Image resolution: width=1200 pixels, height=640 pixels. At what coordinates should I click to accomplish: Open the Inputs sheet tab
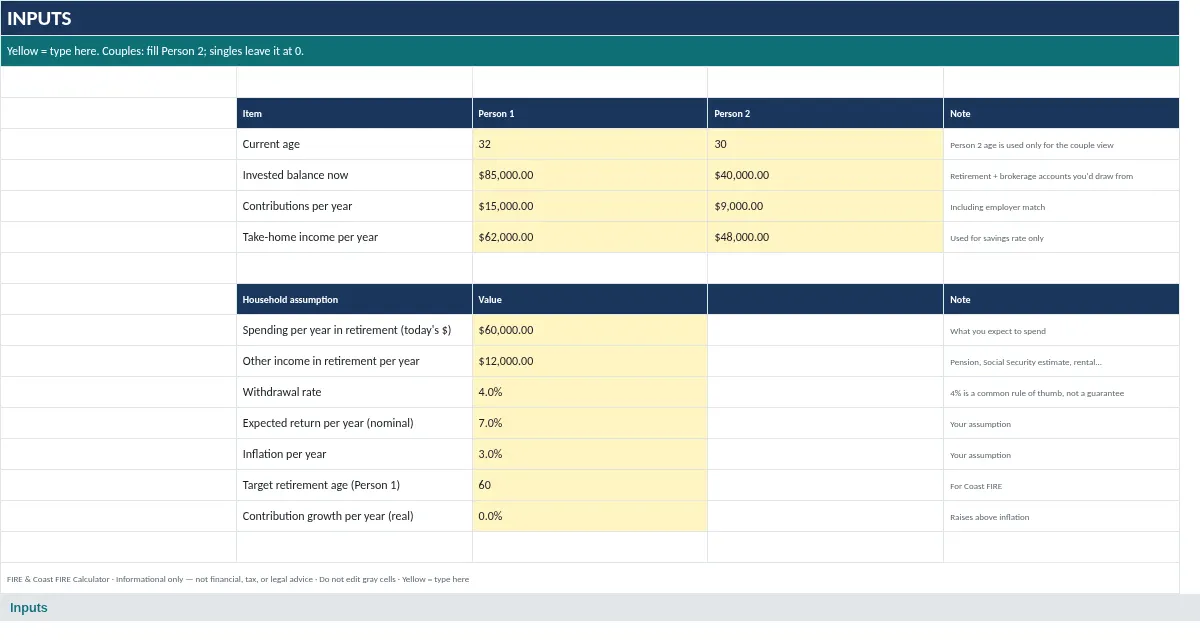(29, 608)
